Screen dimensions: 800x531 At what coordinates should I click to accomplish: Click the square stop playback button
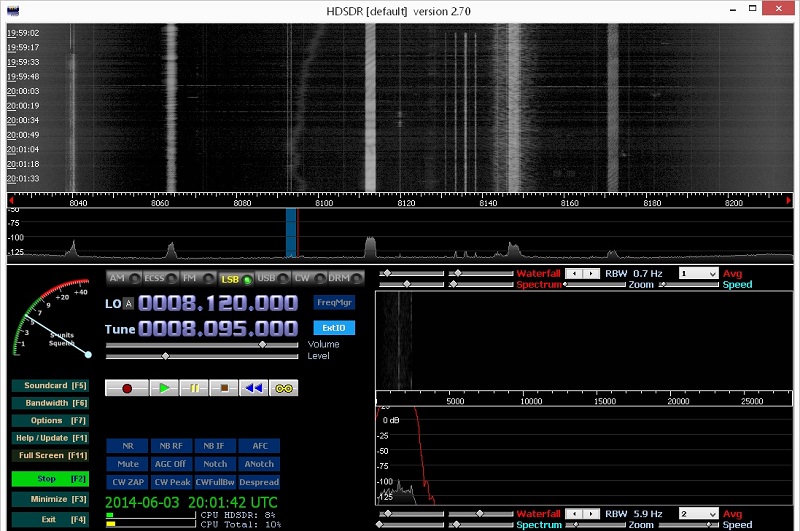tap(225, 388)
